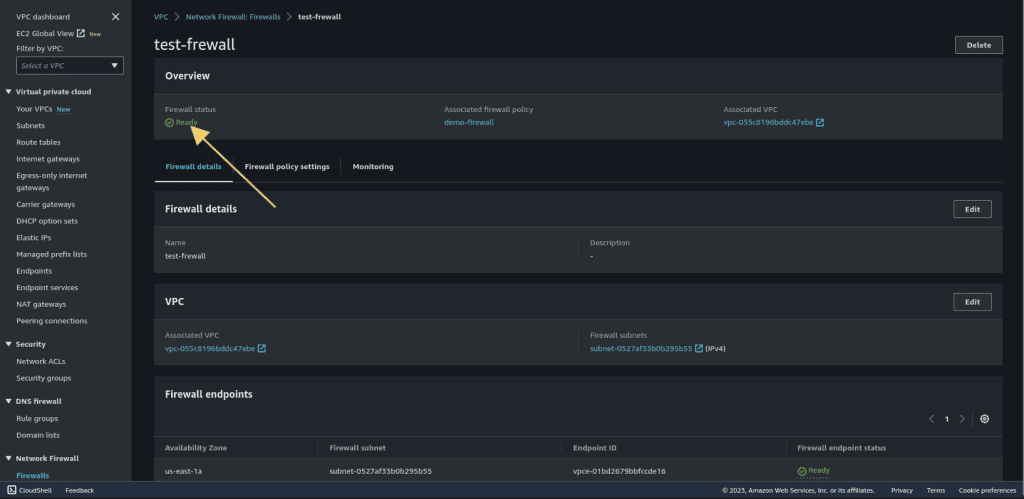Open Route tables page

(39, 142)
